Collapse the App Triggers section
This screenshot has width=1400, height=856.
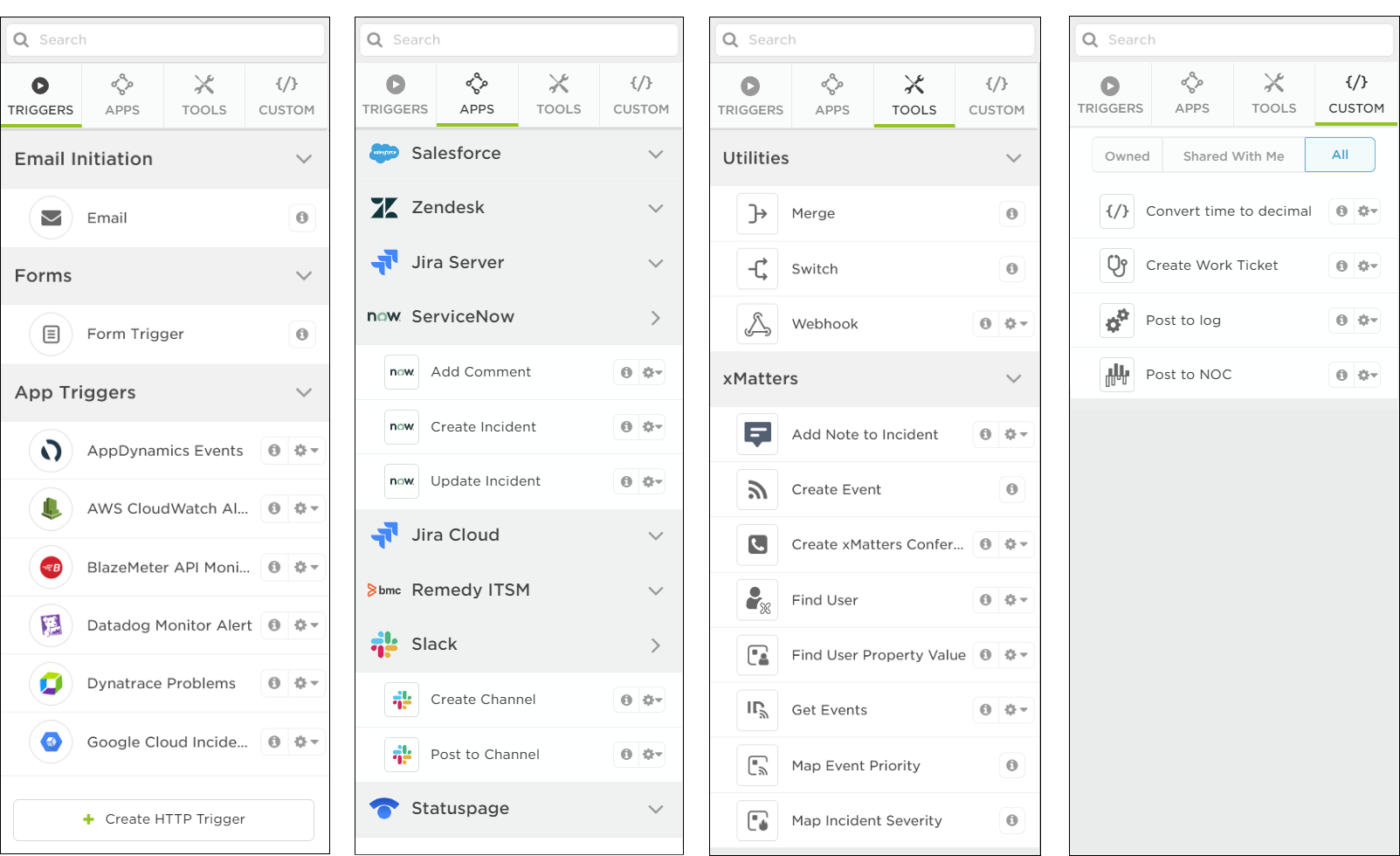click(x=304, y=392)
